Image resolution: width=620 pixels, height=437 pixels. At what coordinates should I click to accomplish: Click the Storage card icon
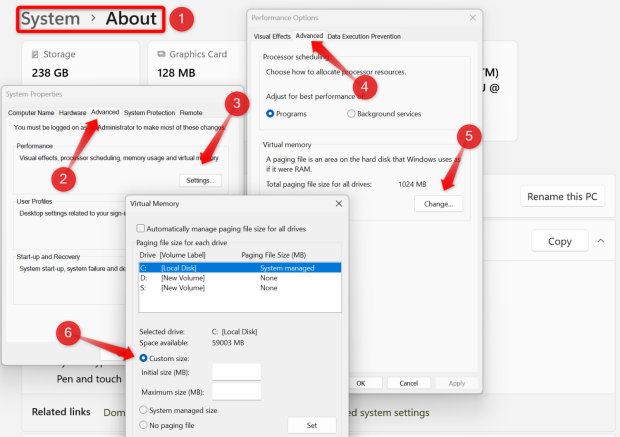click(x=35, y=54)
